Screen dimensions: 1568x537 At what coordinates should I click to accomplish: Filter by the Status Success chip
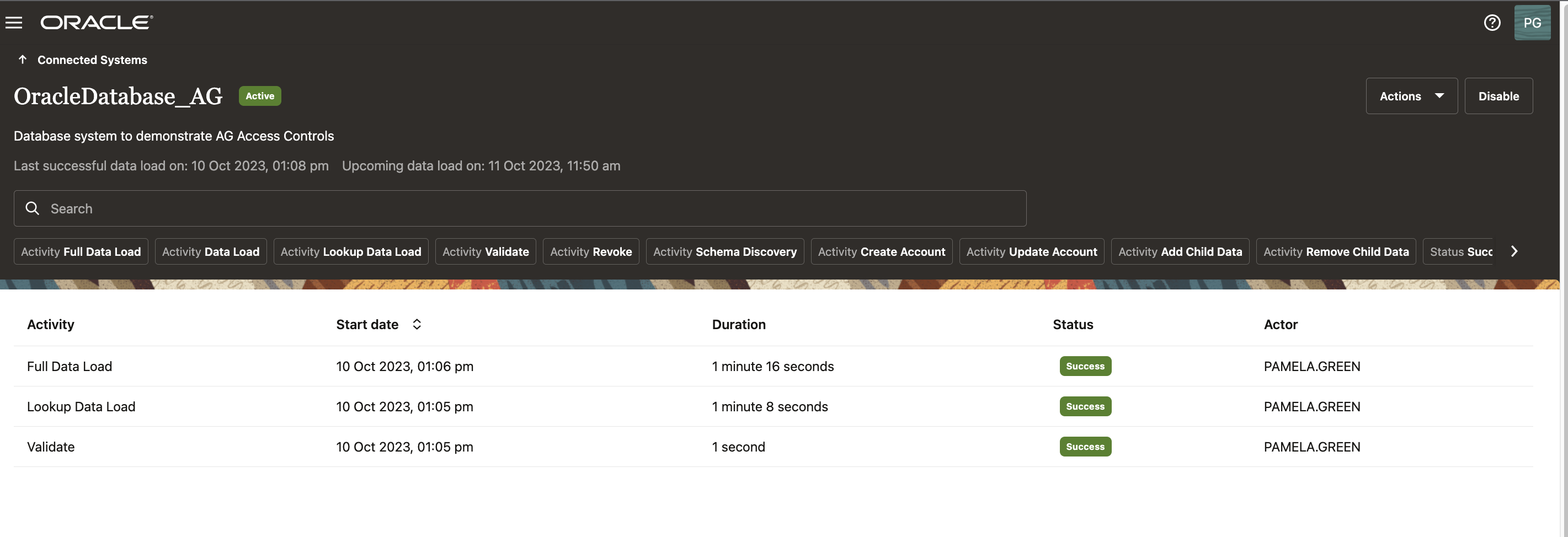1458,251
